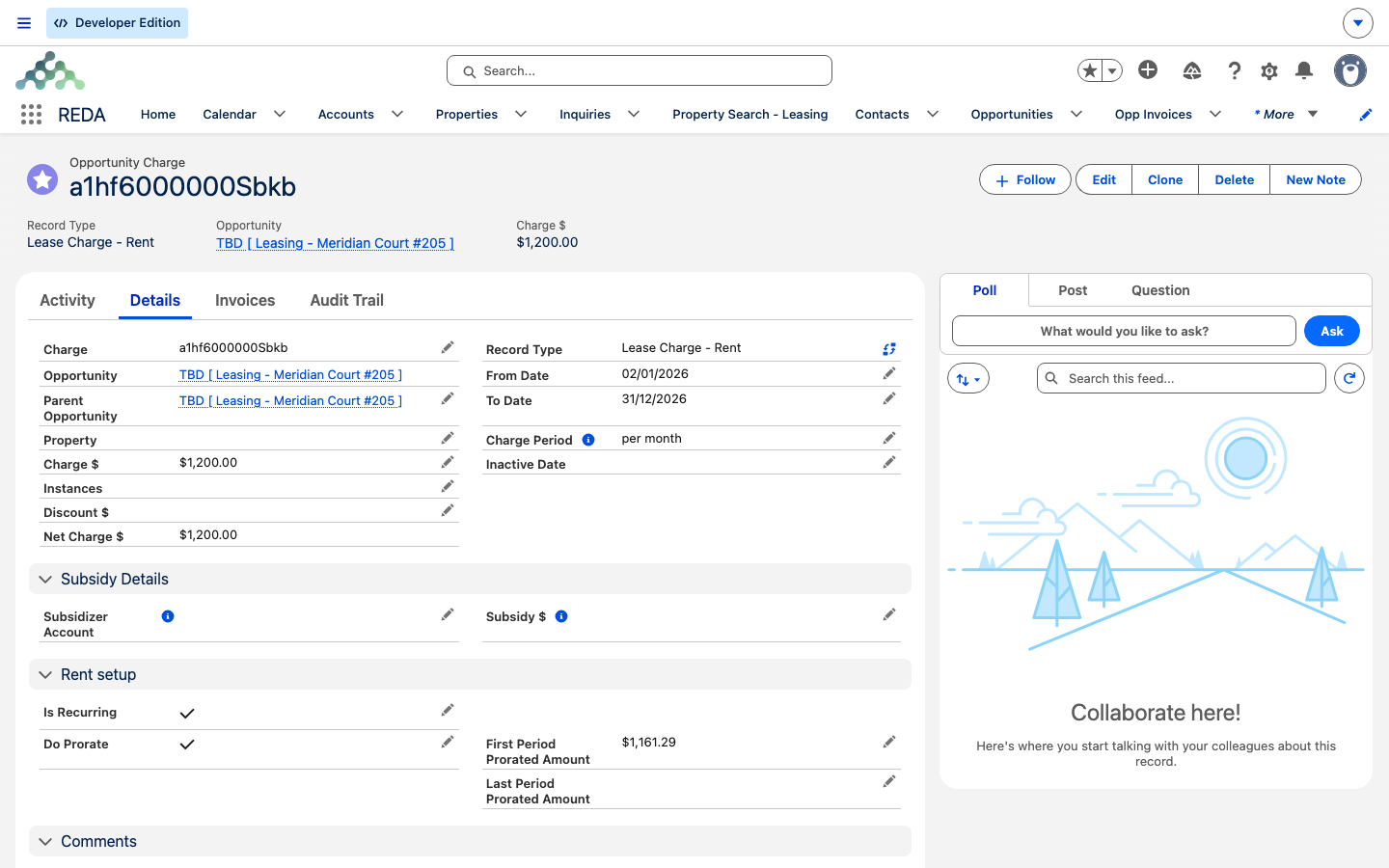This screenshot has height=868, width=1389.
Task: Edit Charge $ field pencil icon
Action: (x=448, y=463)
